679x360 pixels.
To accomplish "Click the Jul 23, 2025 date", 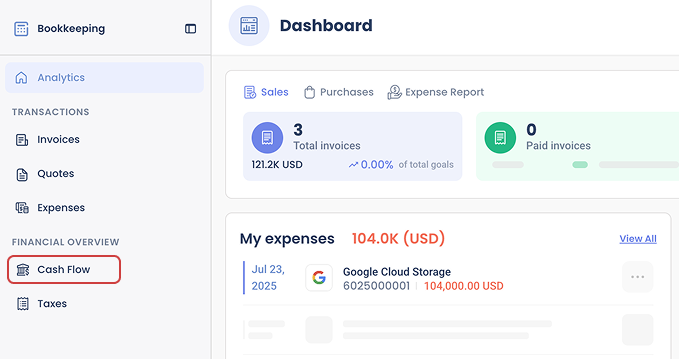I will pyautogui.click(x=268, y=278).
